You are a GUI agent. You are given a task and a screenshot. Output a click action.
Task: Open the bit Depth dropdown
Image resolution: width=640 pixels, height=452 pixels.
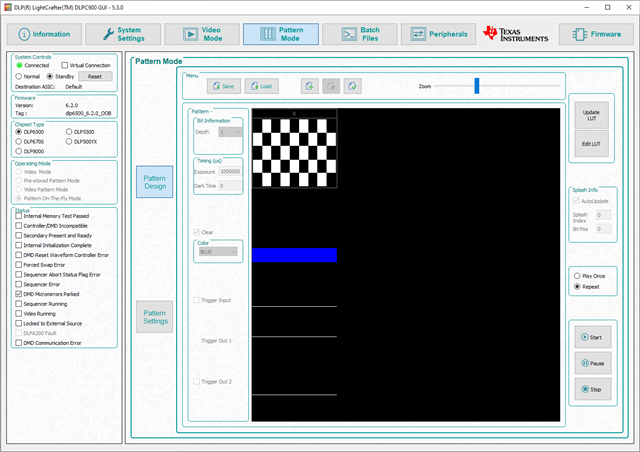[230, 132]
